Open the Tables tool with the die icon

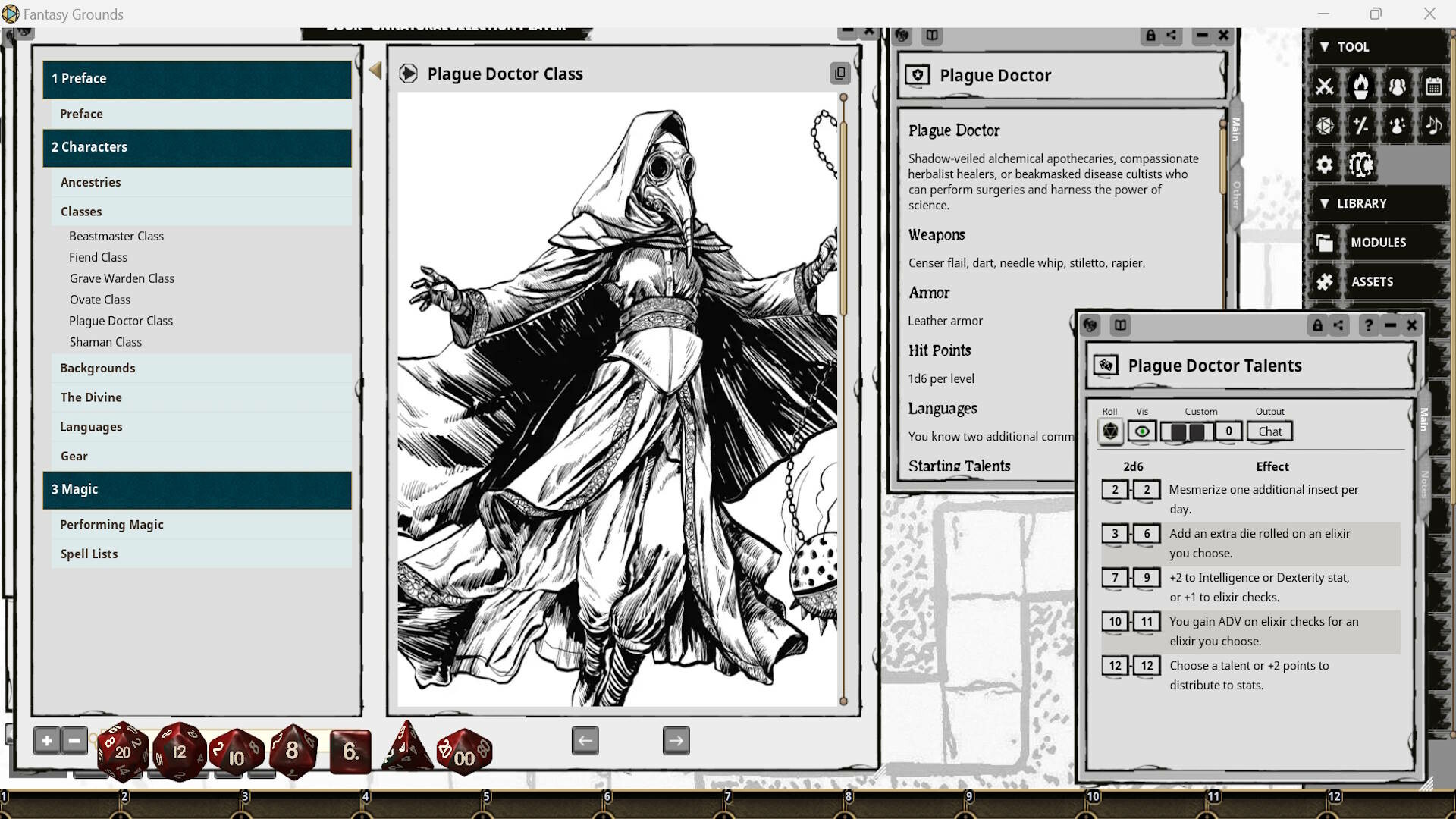[x=1326, y=126]
